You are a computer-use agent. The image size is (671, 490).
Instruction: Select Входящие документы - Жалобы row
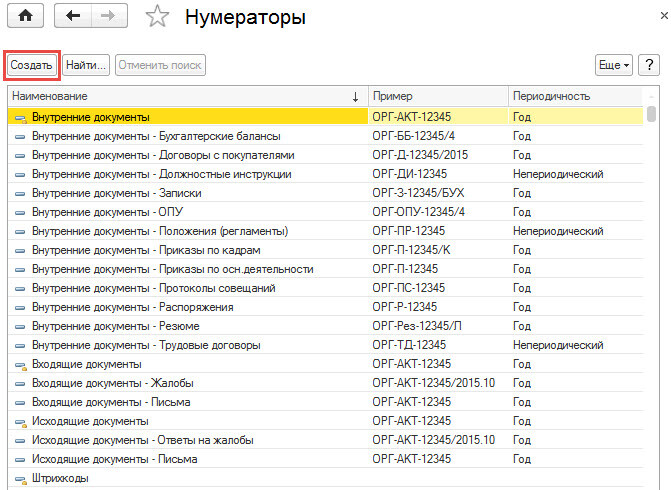325,383
